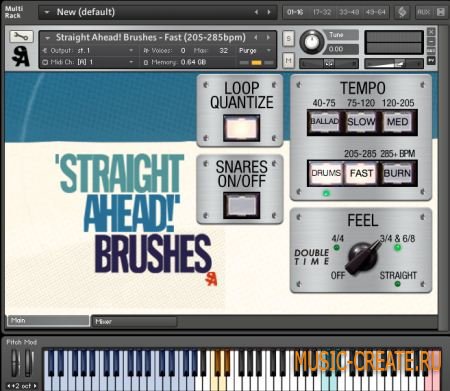Go to previous multi preset arrow

tap(256, 12)
